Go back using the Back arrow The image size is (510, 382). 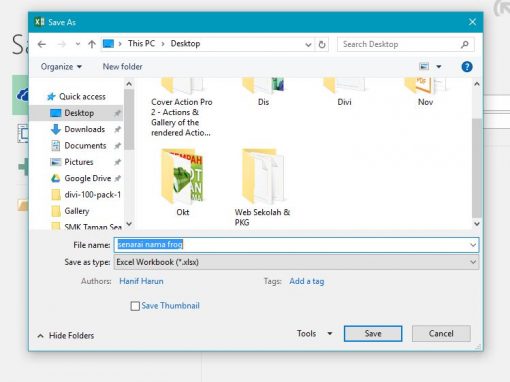(42, 44)
